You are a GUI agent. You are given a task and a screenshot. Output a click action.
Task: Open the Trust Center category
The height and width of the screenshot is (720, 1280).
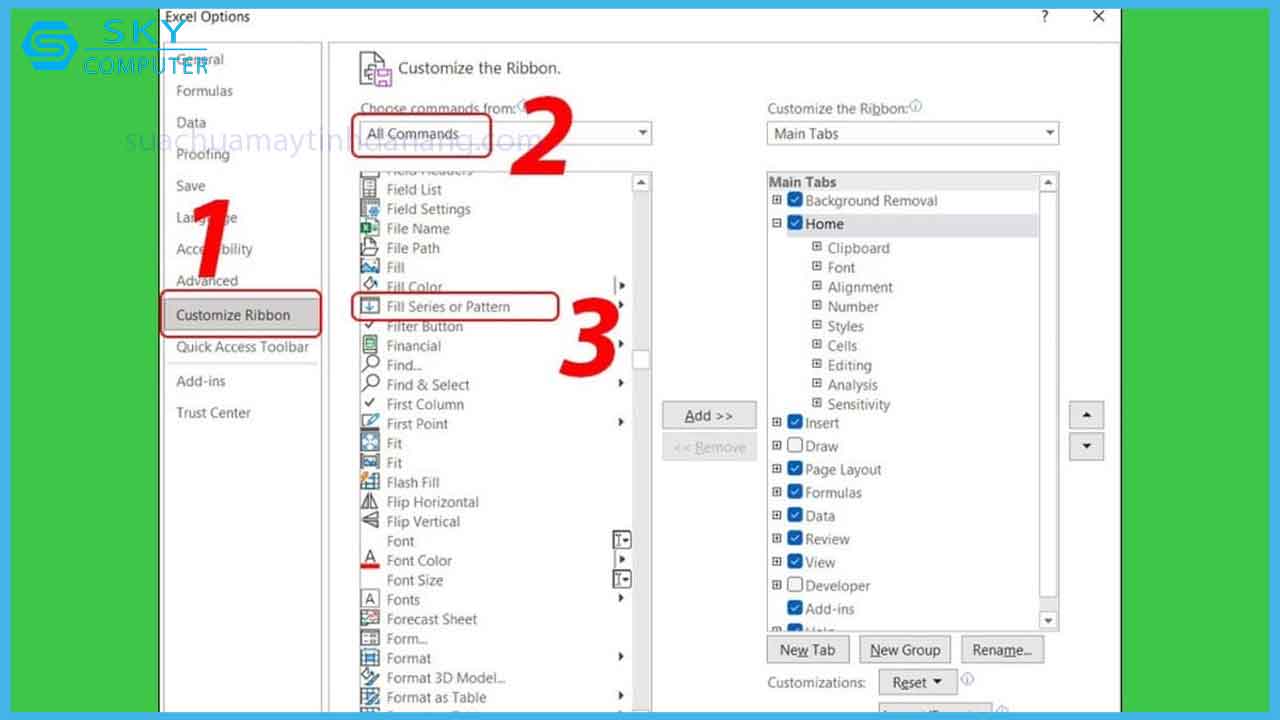pyautogui.click(x=213, y=413)
